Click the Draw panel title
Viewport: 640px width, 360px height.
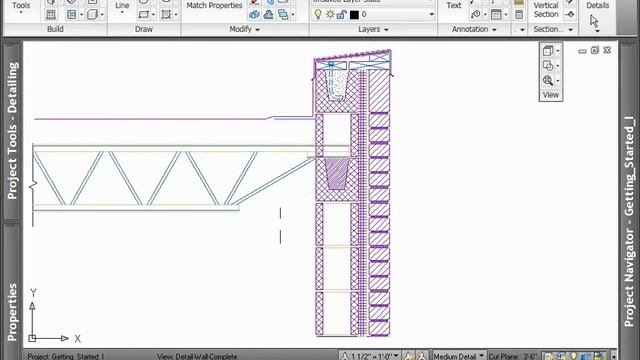click(144, 29)
